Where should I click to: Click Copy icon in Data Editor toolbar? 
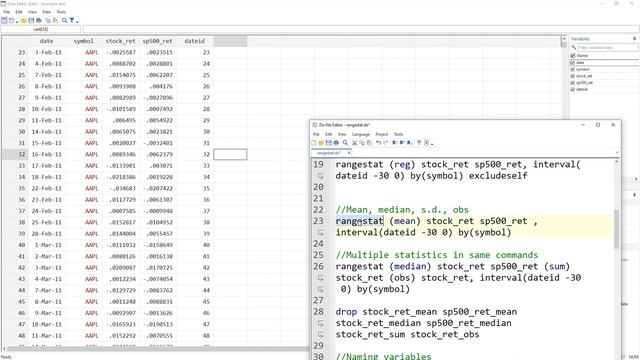tap(48, 20)
